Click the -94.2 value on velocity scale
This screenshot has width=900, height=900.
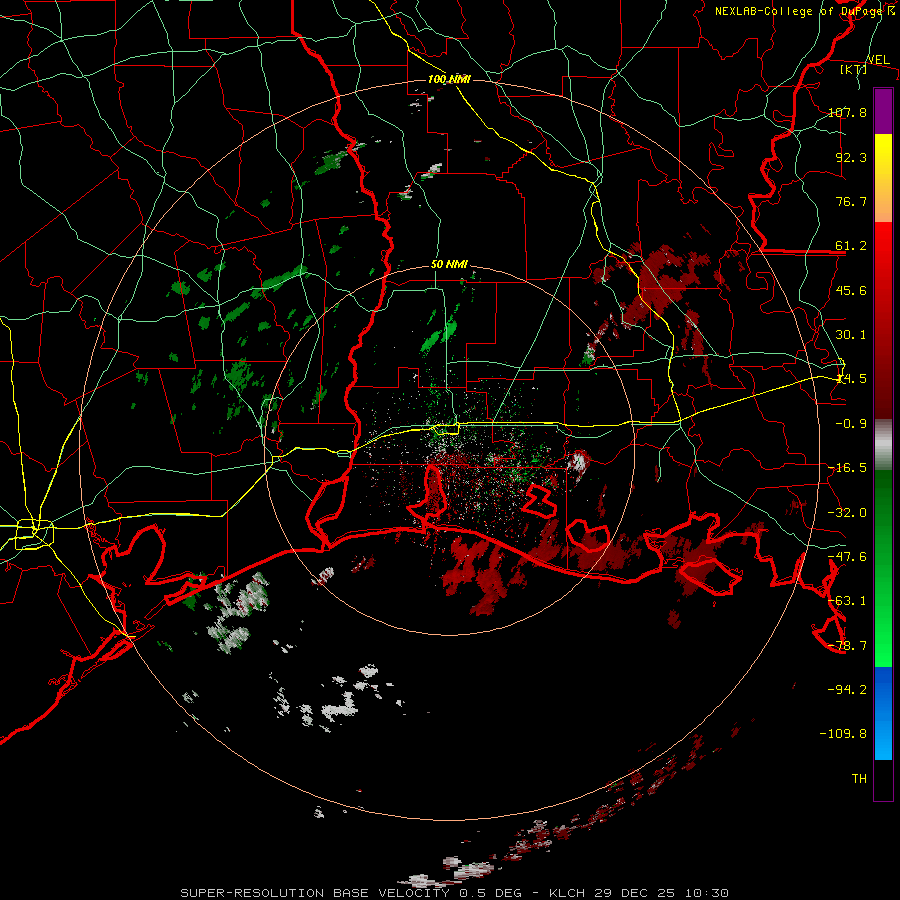pyautogui.click(x=847, y=690)
